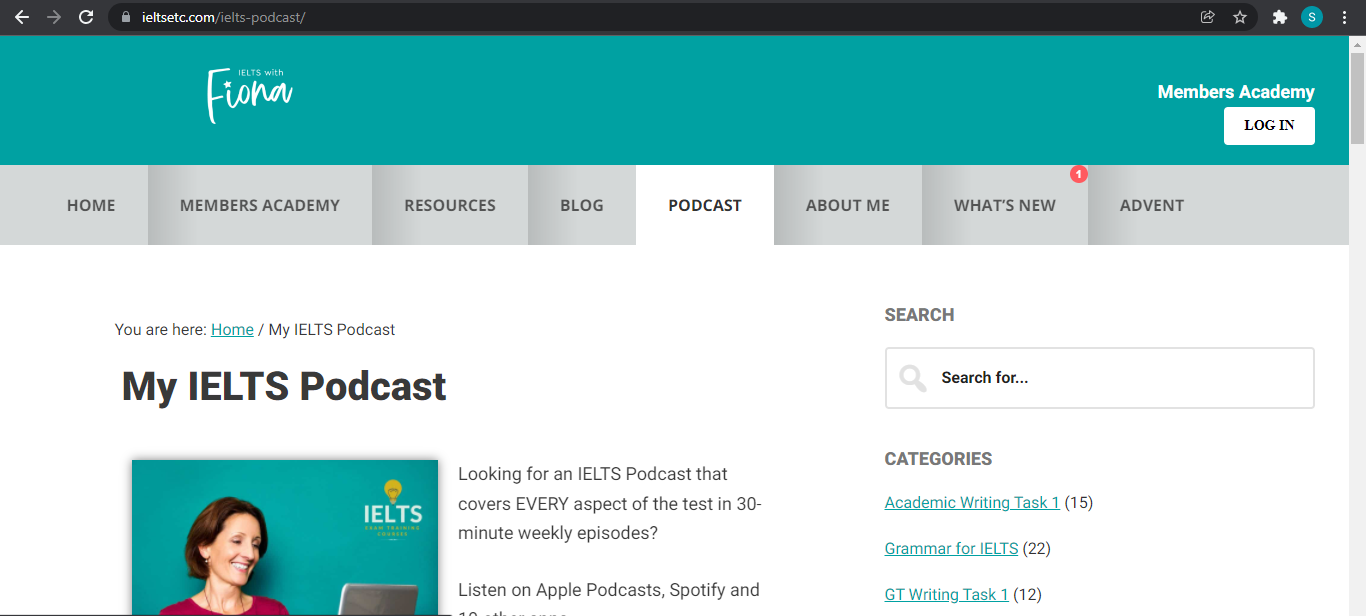Screen dimensions: 1366x616
Task: Click the podcast cover image of Fiona
Action: pyautogui.click(x=285, y=537)
